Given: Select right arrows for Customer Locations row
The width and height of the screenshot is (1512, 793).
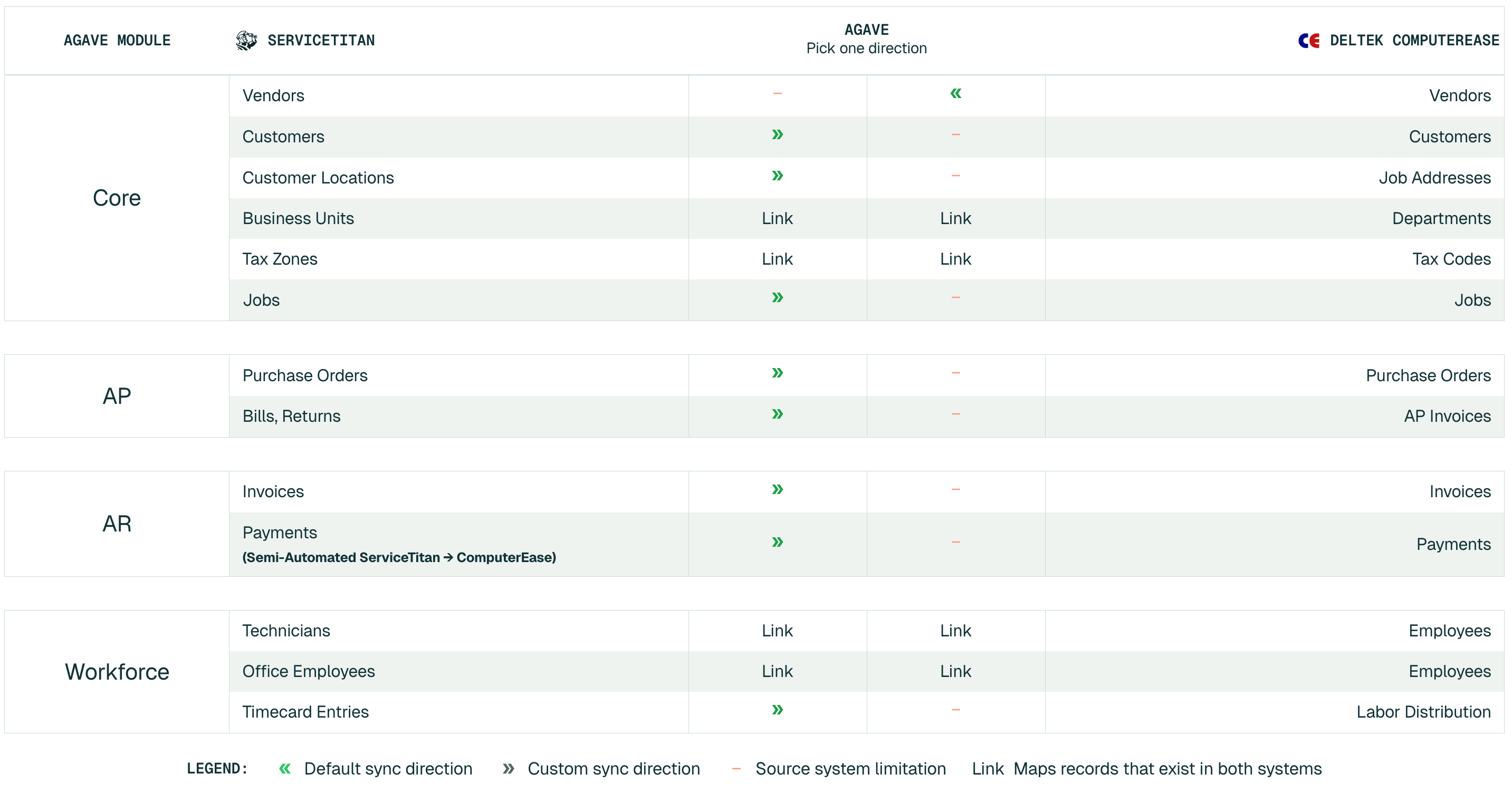Looking at the screenshot, I should (x=777, y=176).
